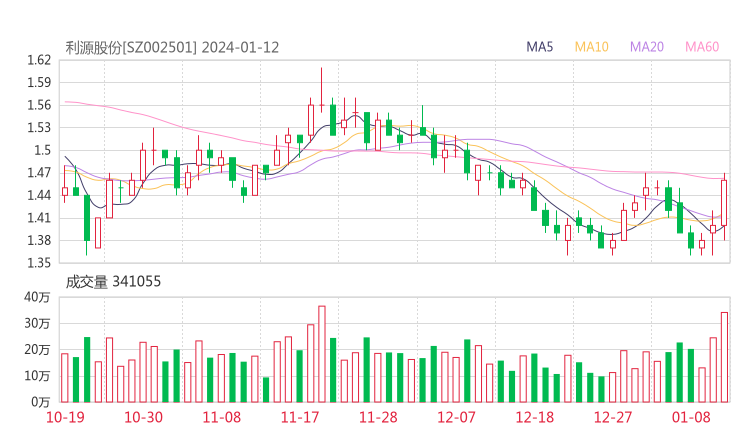
Task: Click the 1.62 price axis label
Action: click(x=39, y=60)
